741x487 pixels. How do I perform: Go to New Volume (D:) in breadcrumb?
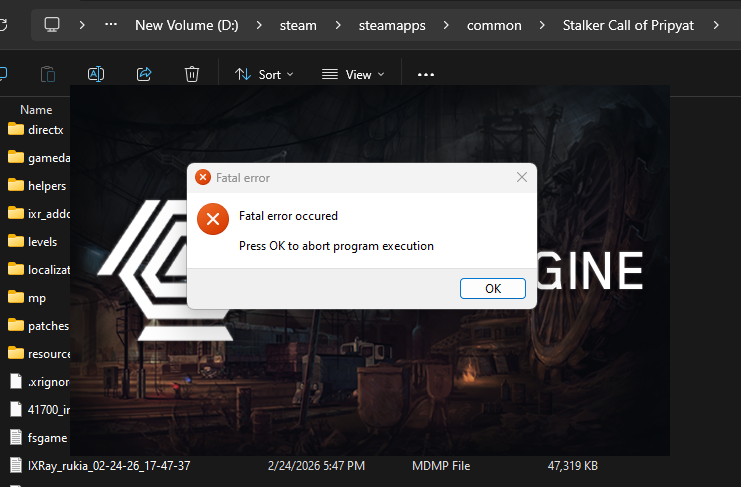tap(187, 25)
